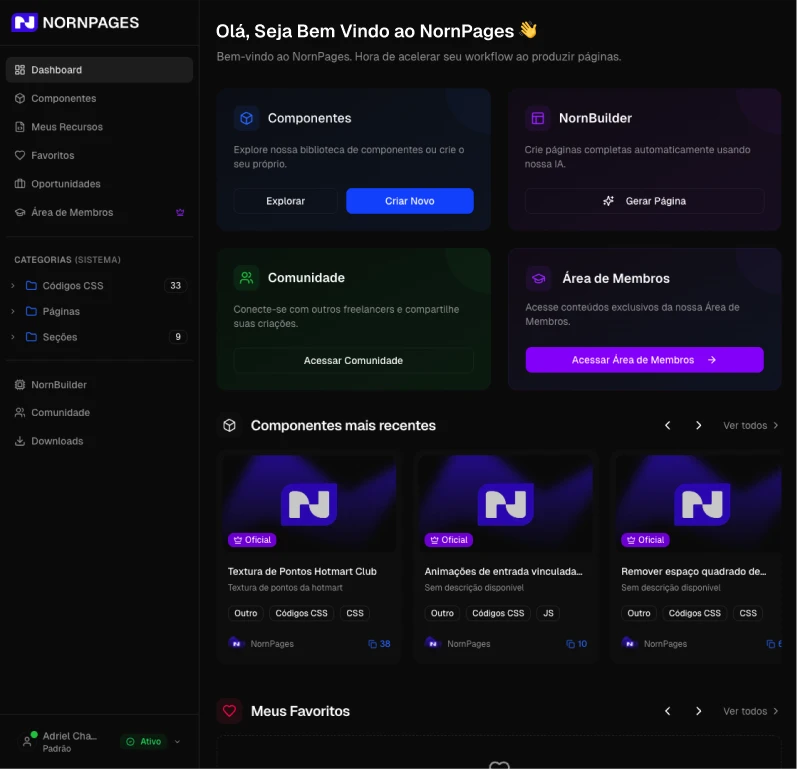
Task: Click the Comunidade people icon in sidebar
Action: click(x=20, y=412)
